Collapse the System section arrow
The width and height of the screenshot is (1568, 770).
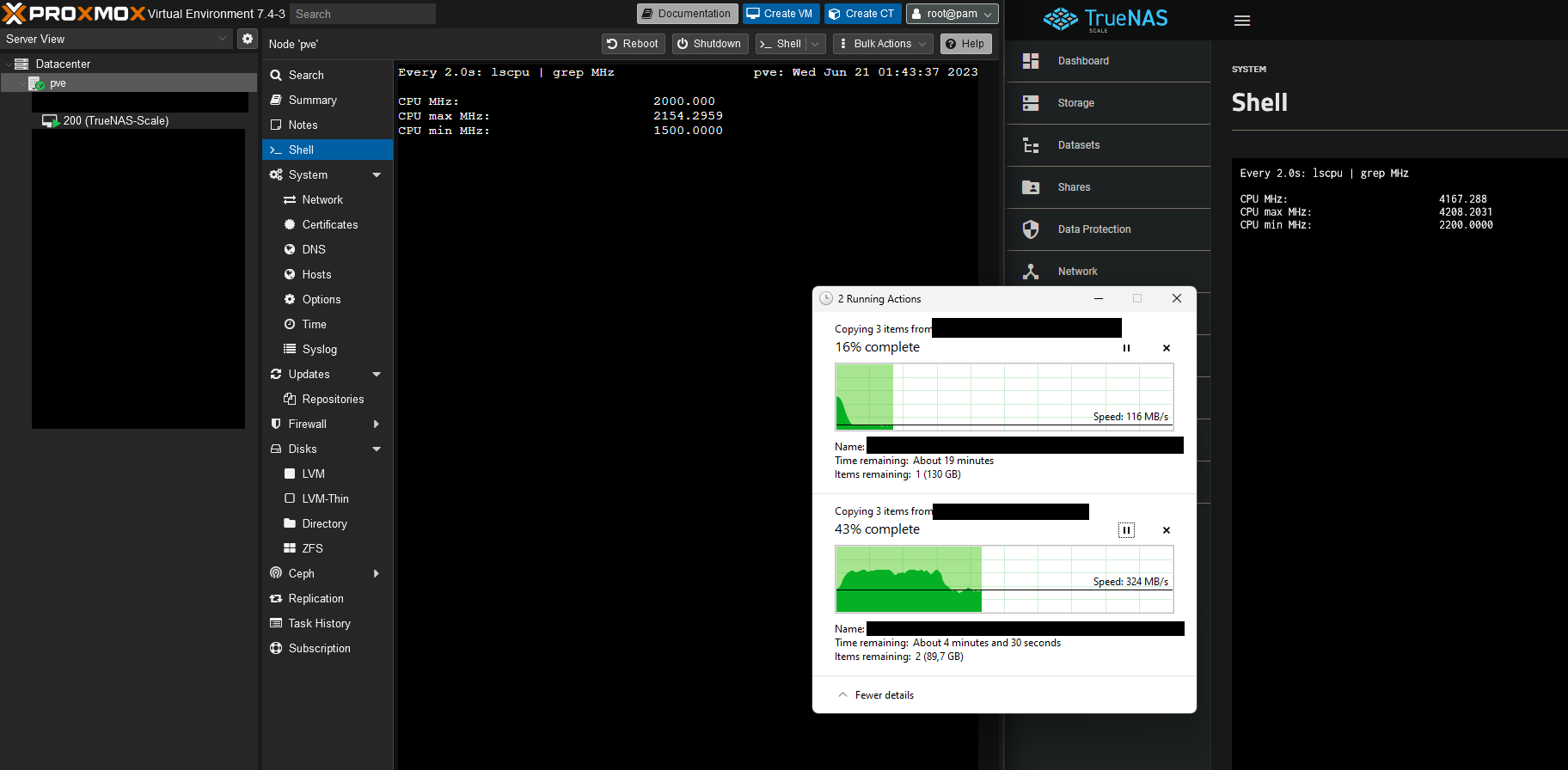[x=377, y=175]
